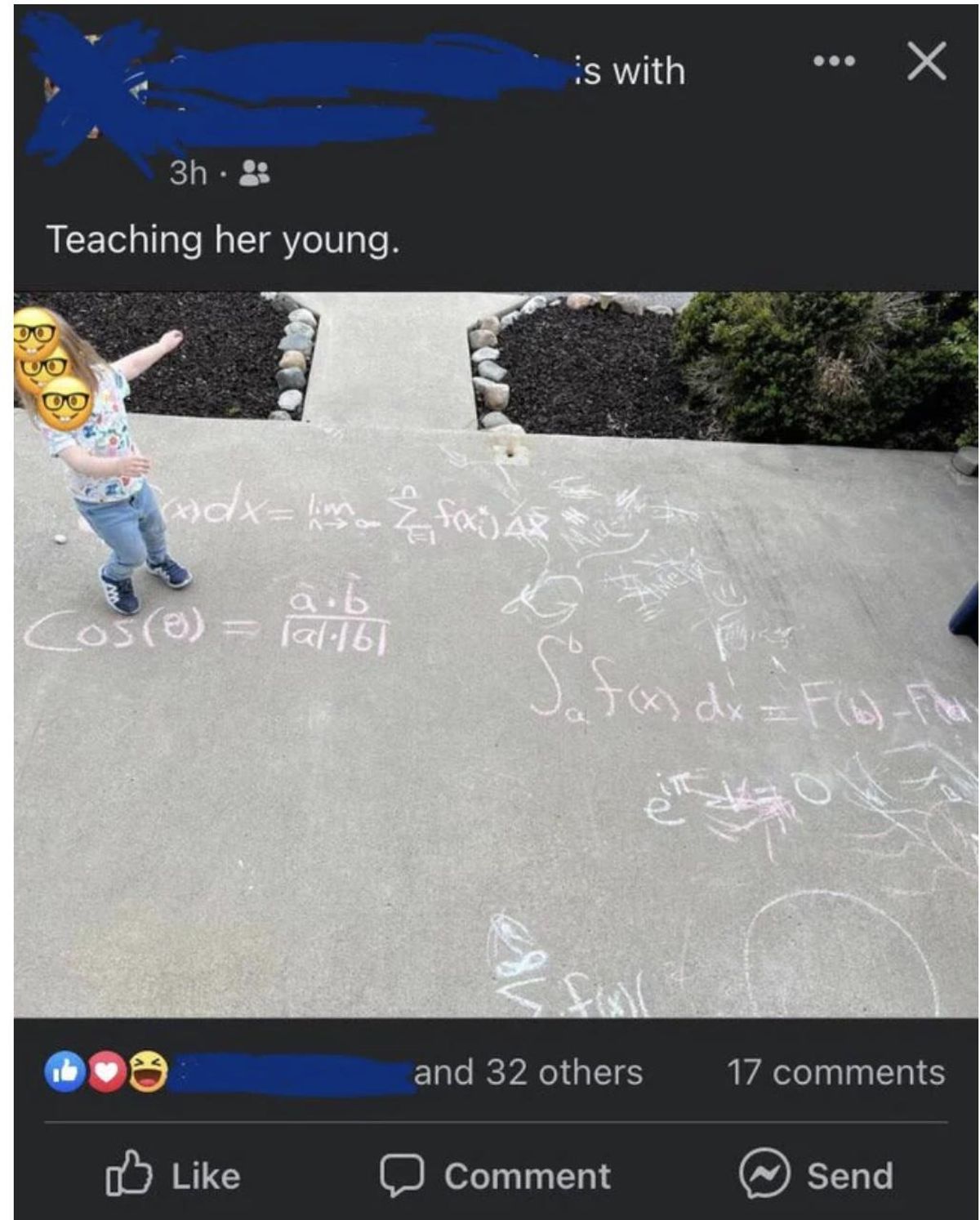Viewport: 980px width, 1220px height.
Task: Click the friends audience privacy icon
Action: click(x=255, y=172)
